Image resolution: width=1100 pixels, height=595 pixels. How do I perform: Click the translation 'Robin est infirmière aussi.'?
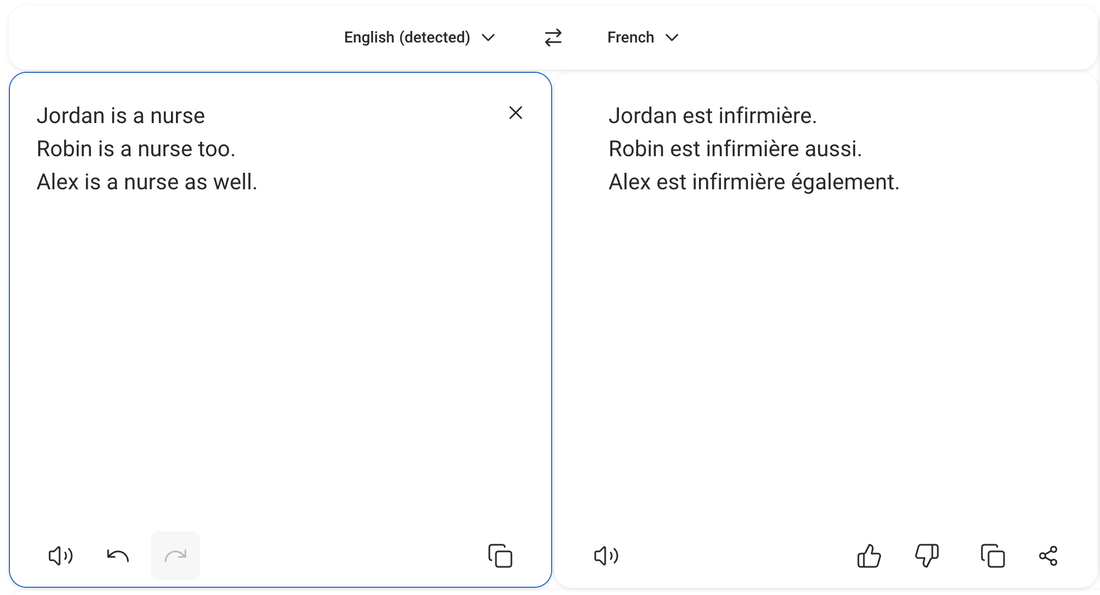tap(735, 149)
